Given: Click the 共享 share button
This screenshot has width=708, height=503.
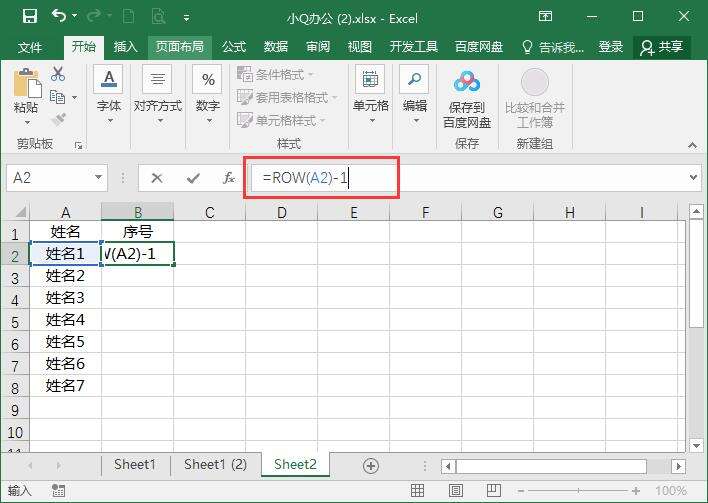Looking at the screenshot, I should click(x=662, y=47).
